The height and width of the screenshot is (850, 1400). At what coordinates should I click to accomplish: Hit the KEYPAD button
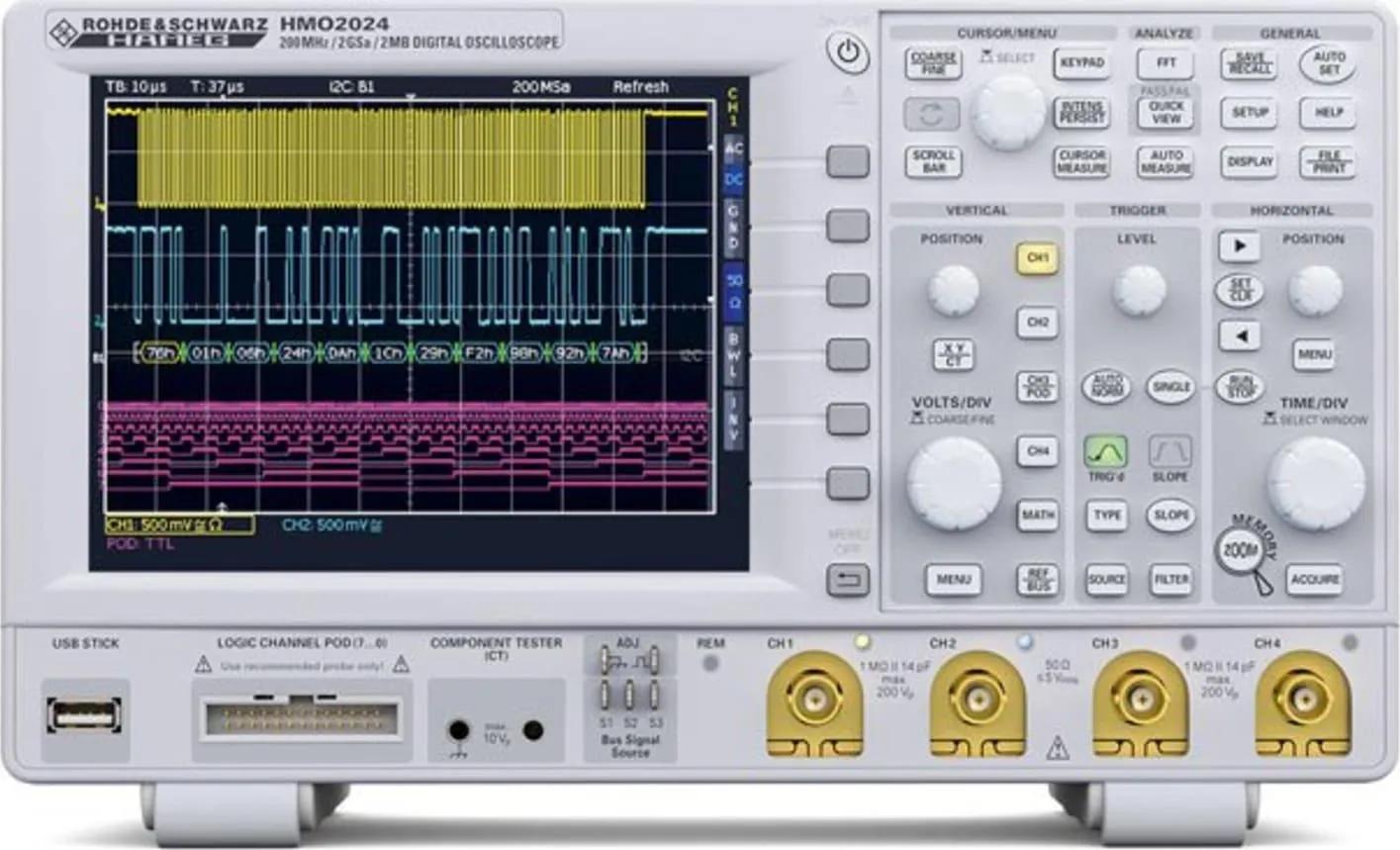(1081, 63)
